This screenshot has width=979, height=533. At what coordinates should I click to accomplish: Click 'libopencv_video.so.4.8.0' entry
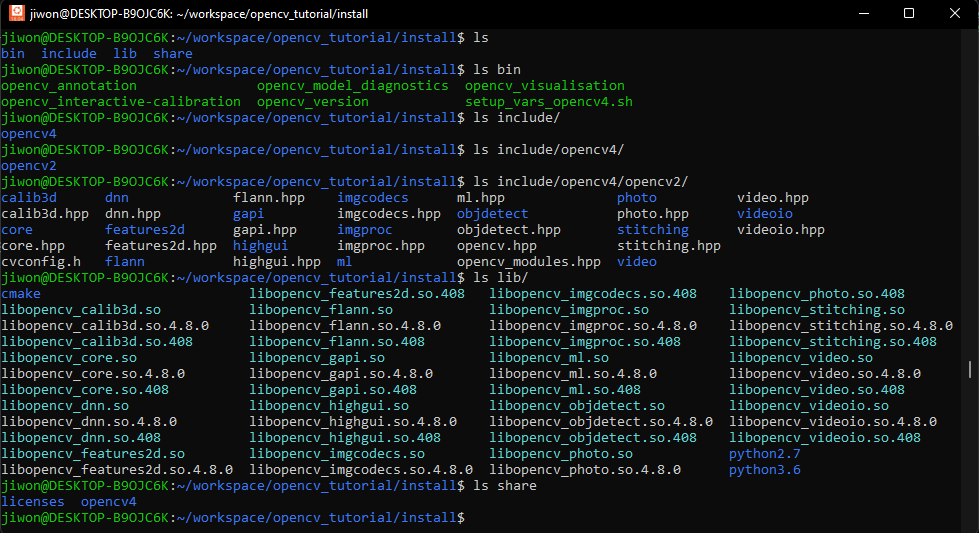pos(825,374)
